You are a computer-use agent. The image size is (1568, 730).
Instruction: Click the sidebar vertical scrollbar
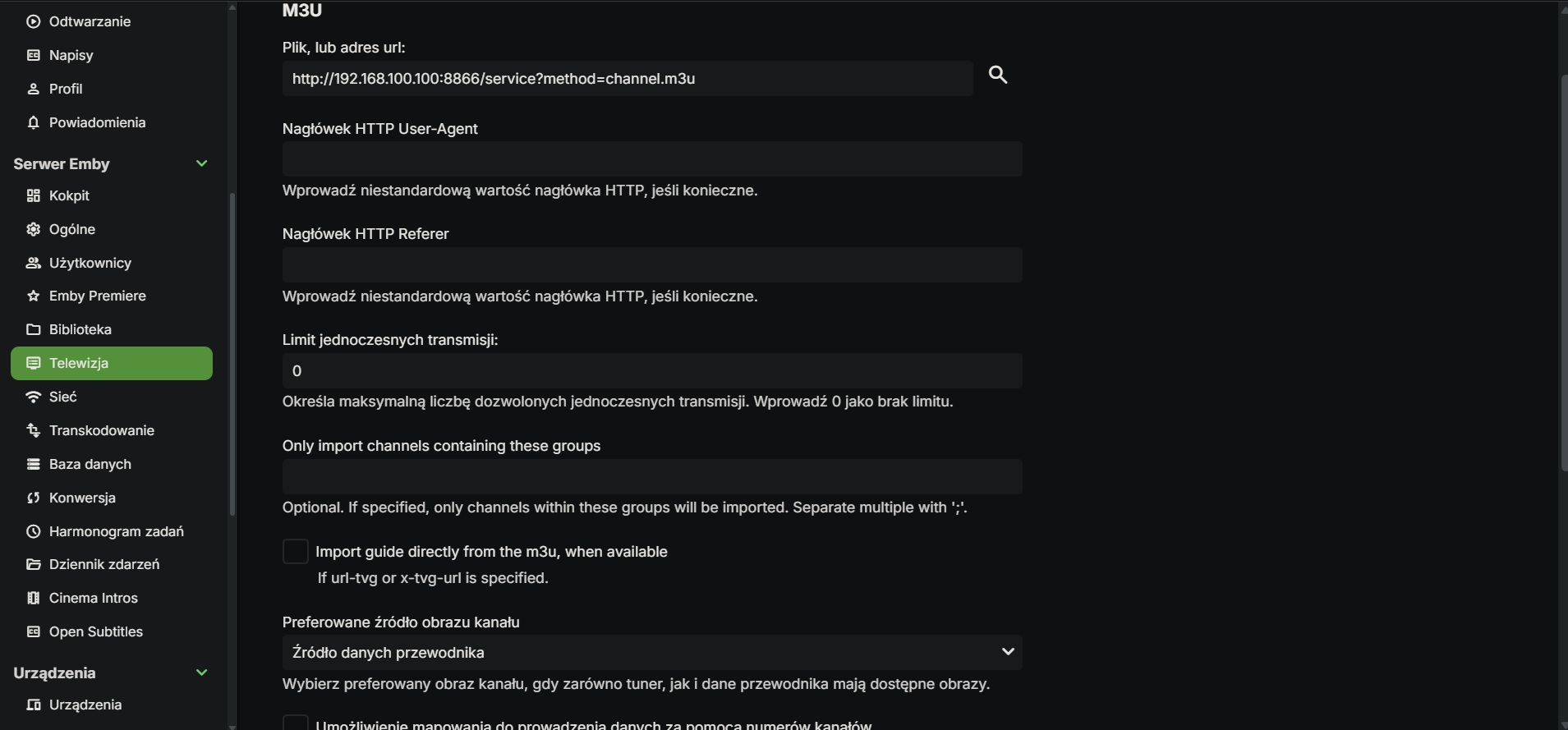pyautogui.click(x=232, y=353)
